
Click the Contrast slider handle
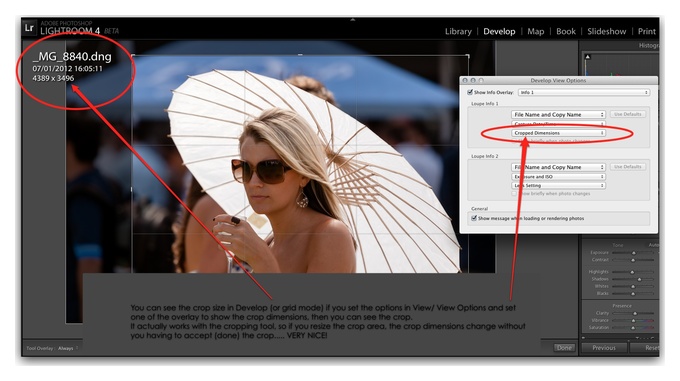(633, 260)
